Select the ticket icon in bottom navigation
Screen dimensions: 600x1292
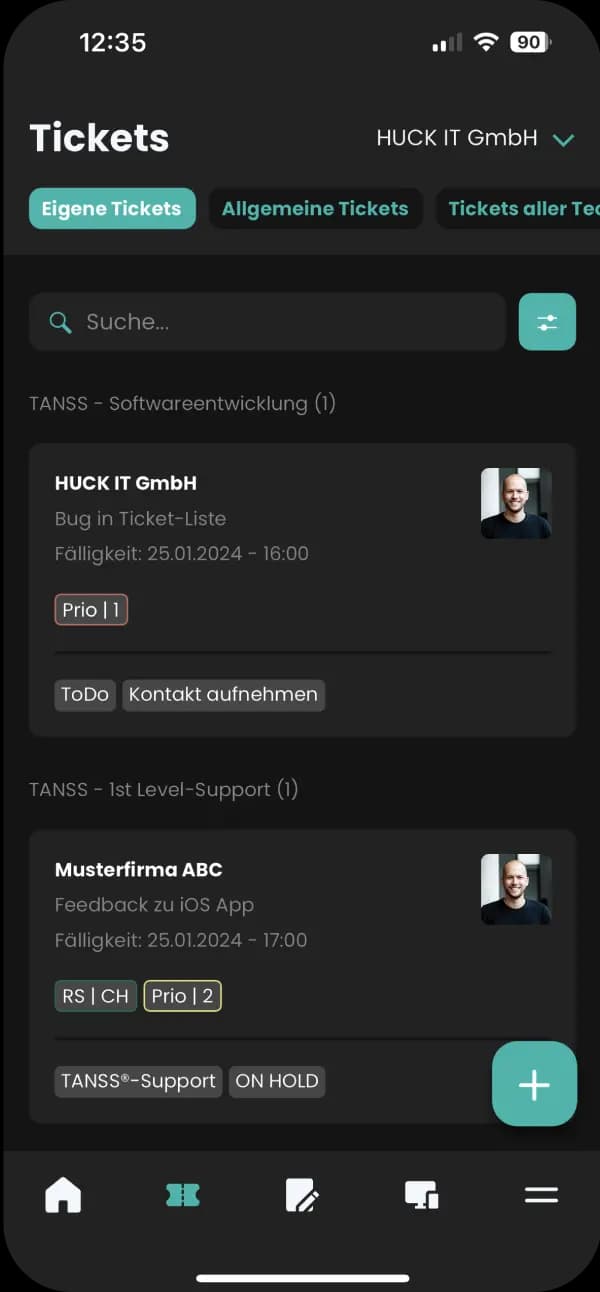183,1195
